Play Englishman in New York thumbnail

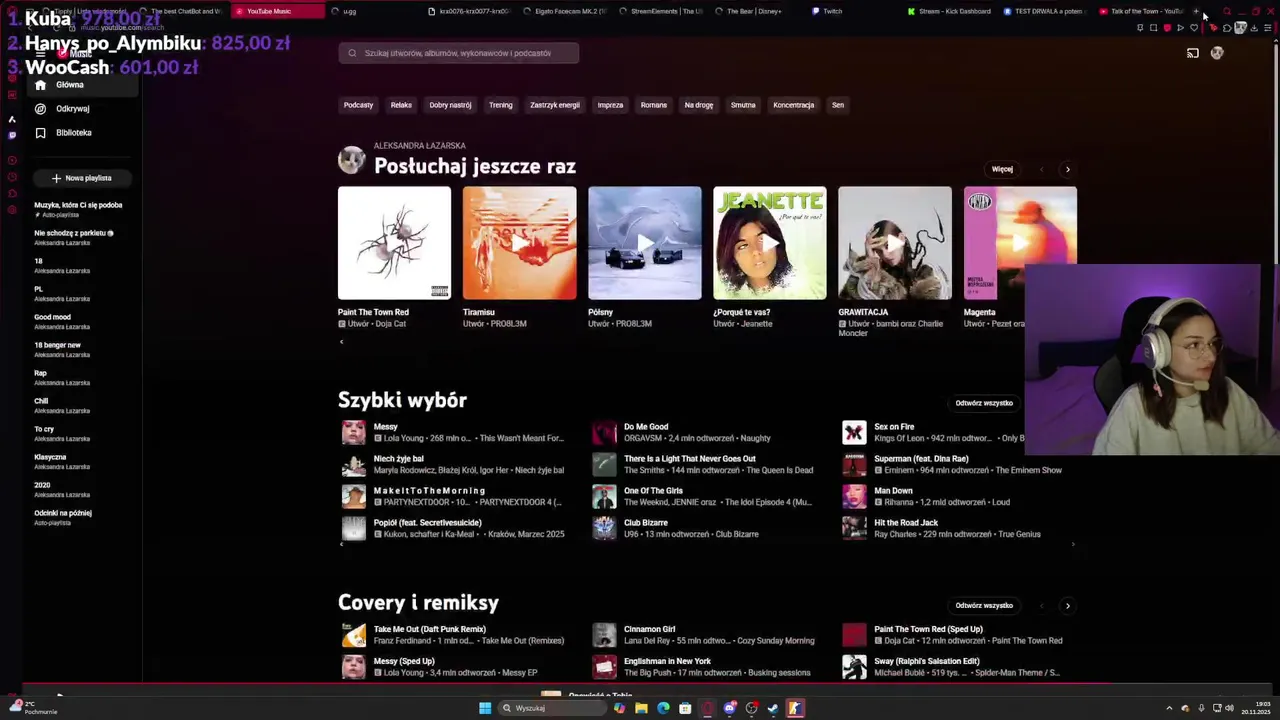pyautogui.click(x=604, y=667)
